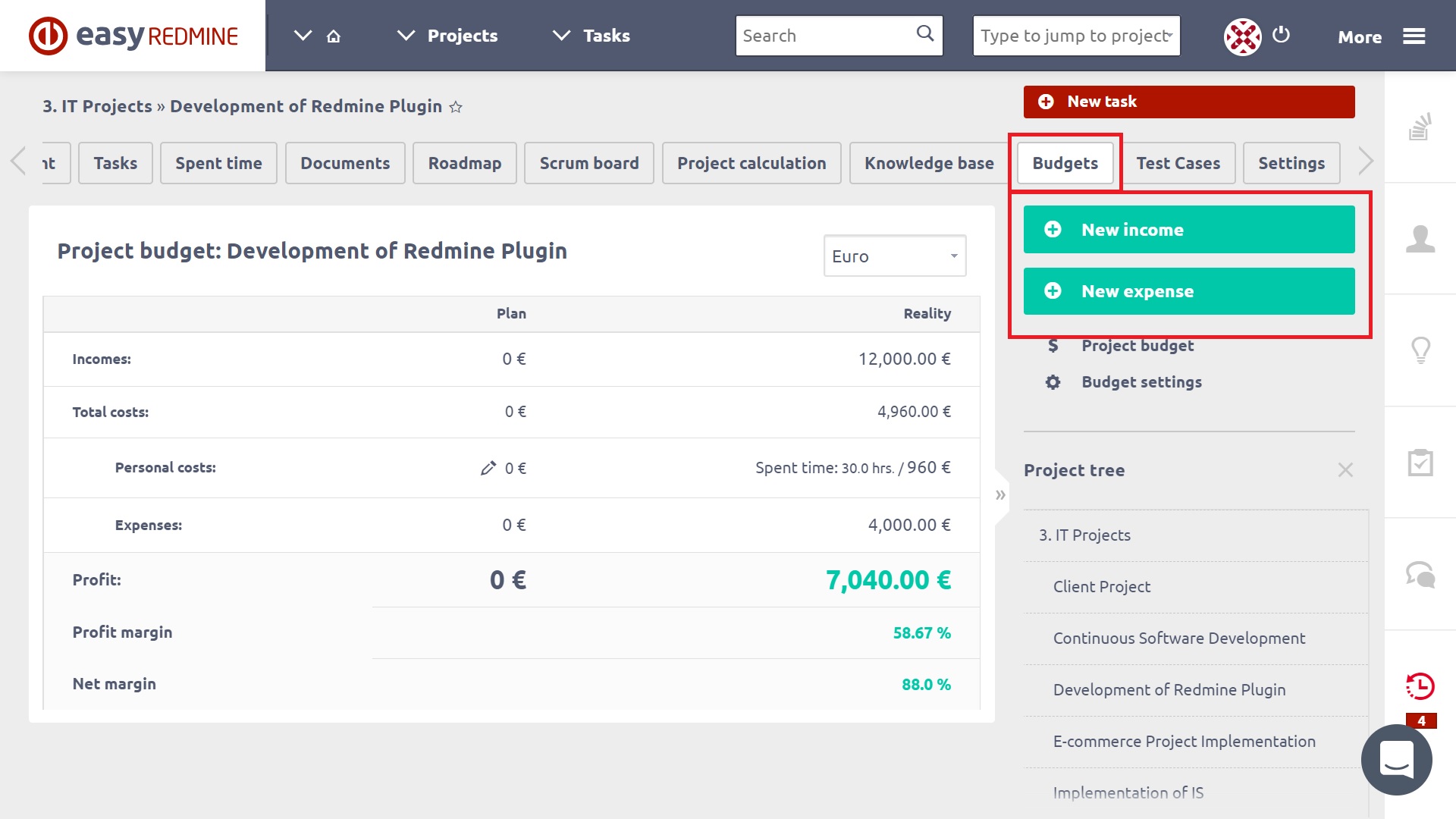1456x819 pixels.
Task: Click the Reality total costs 4,960.00 €
Action: (x=914, y=412)
